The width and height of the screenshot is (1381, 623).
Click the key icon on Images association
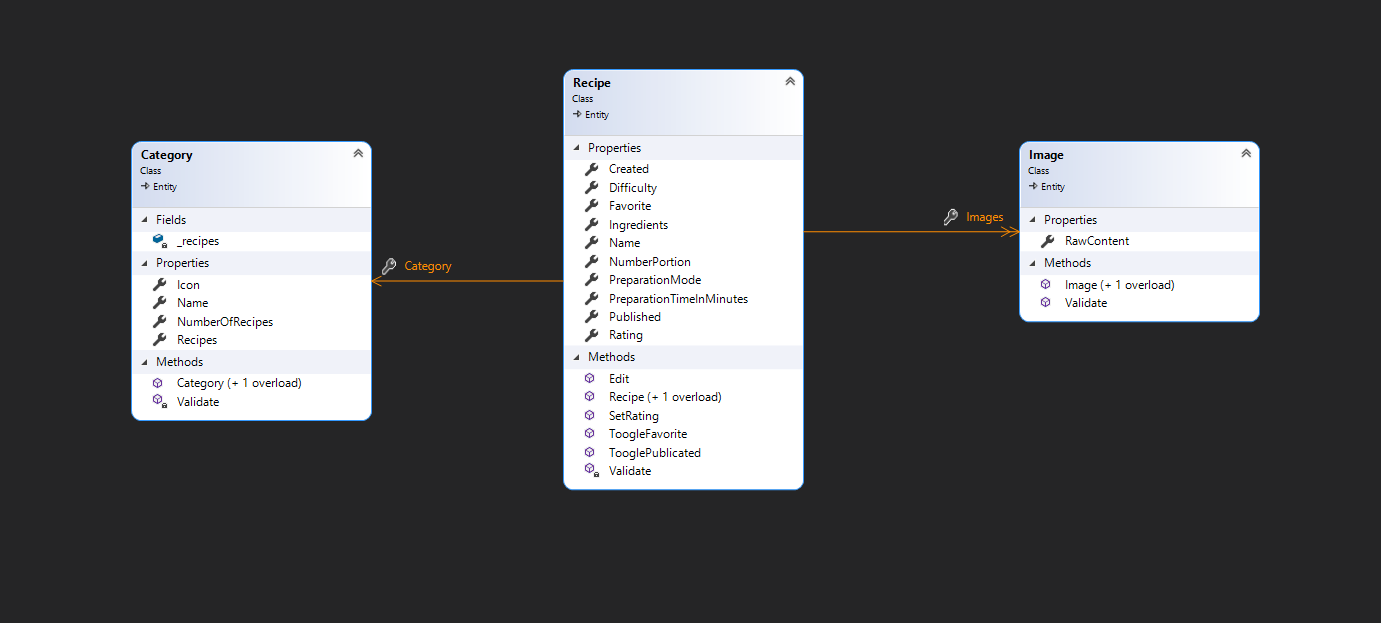click(951, 217)
